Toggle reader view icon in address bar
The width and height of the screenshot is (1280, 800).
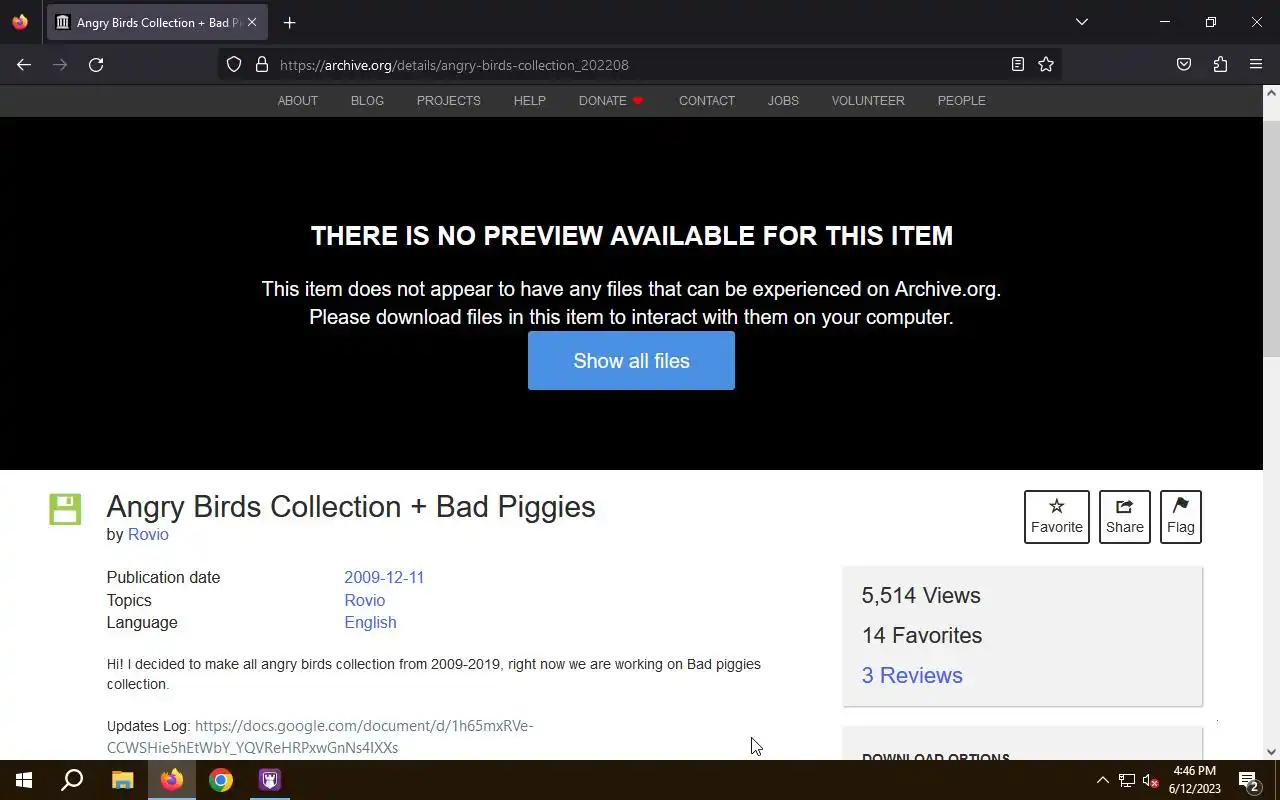point(1017,65)
